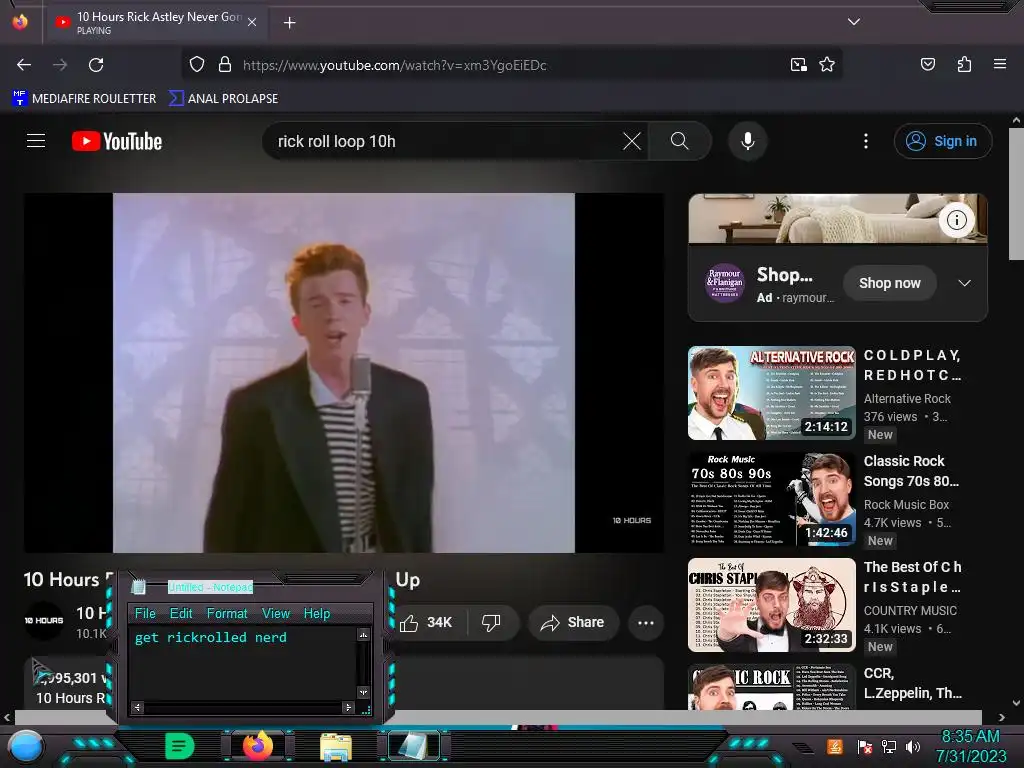Open the Help menu in Notepad
This screenshot has width=1024, height=768.
click(x=317, y=613)
